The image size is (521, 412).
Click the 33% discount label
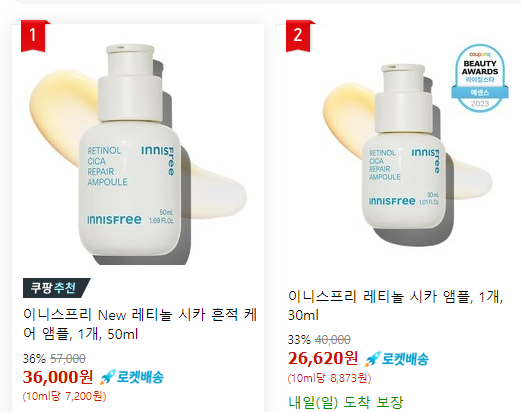(x=299, y=340)
